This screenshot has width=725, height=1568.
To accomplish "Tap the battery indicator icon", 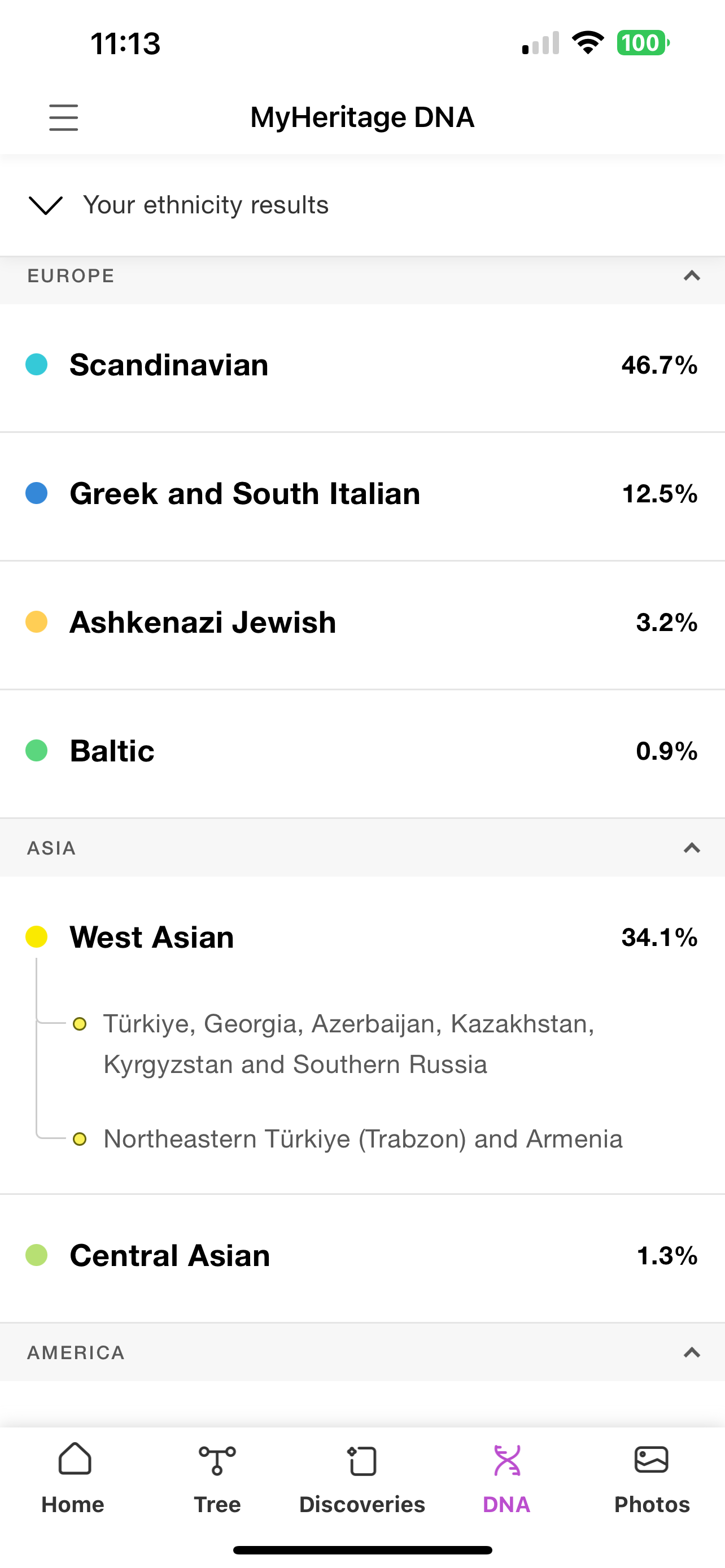I will 644,42.
